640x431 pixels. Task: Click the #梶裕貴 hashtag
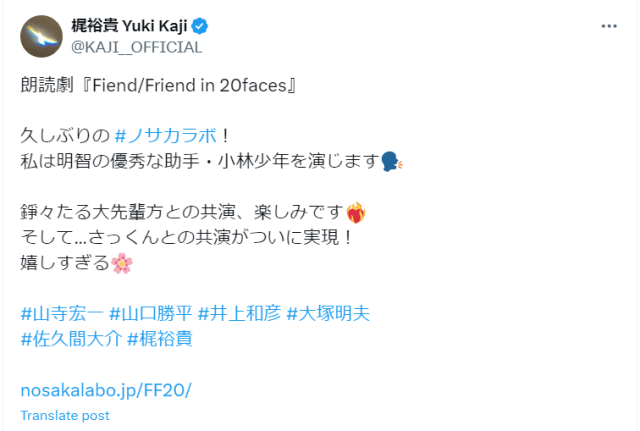coord(159,339)
